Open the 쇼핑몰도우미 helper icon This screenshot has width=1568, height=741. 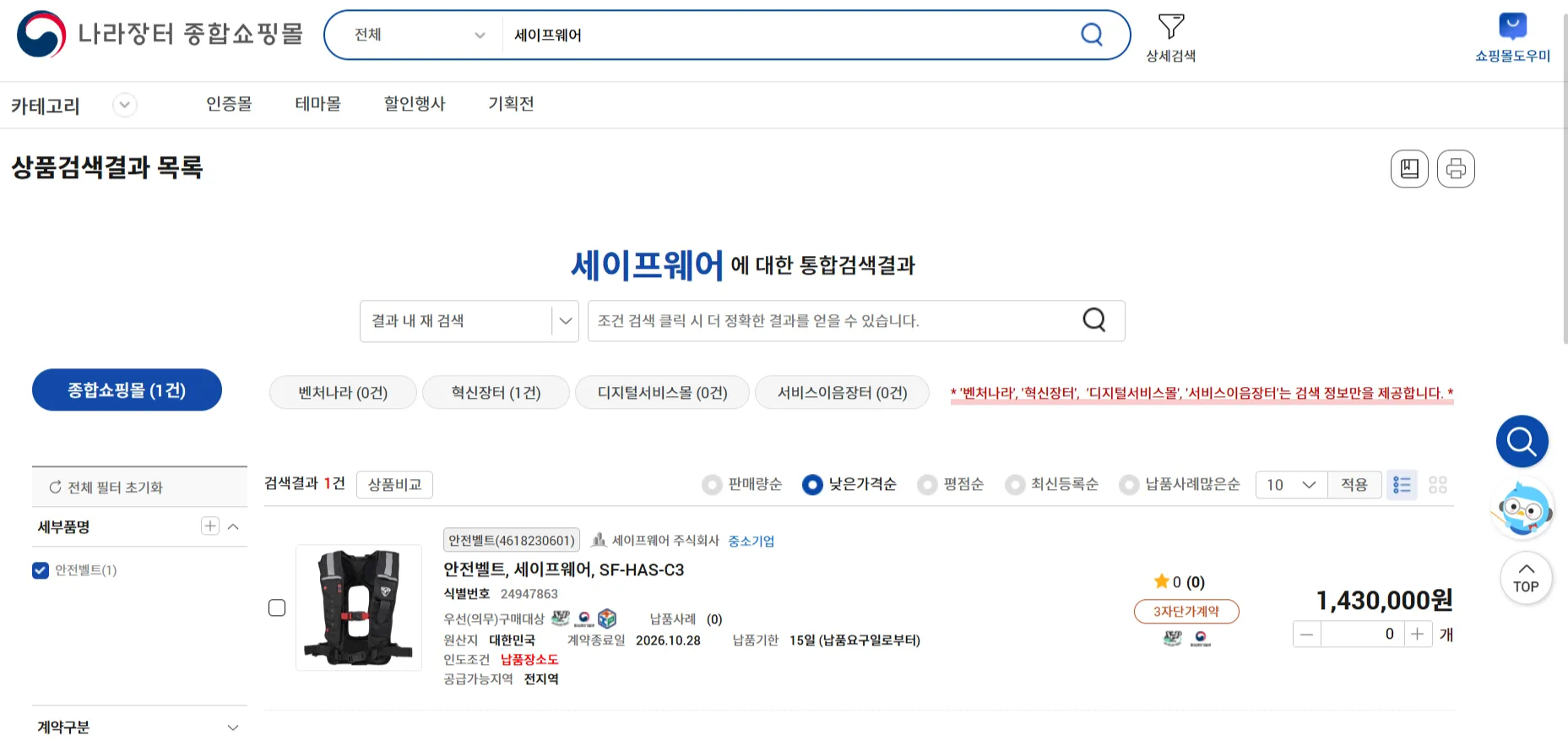pos(1512,38)
